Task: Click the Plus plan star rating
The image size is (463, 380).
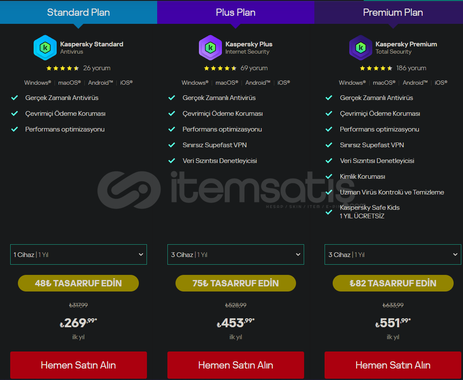Action: coord(220,68)
